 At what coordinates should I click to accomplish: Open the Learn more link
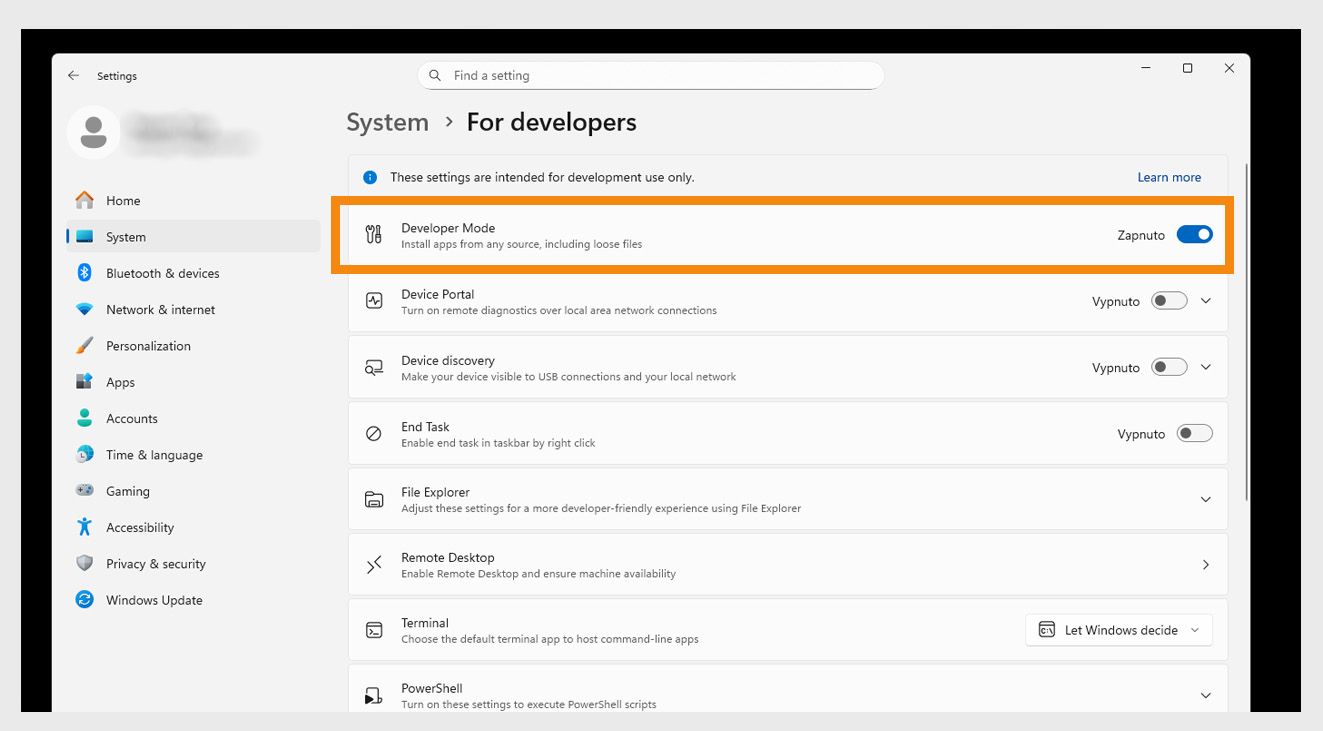[1169, 177]
